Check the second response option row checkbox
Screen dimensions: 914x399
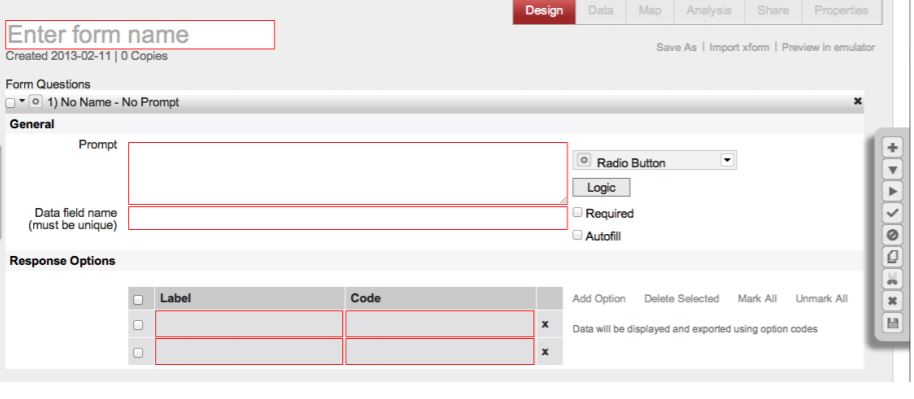tap(138, 352)
